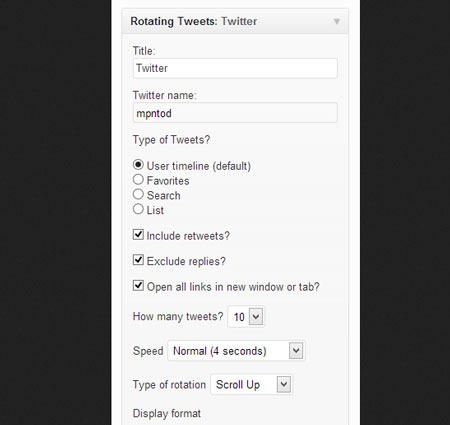Click the Normal (4 seconds) arrow button
This screenshot has width=450, height=425.
coord(296,351)
